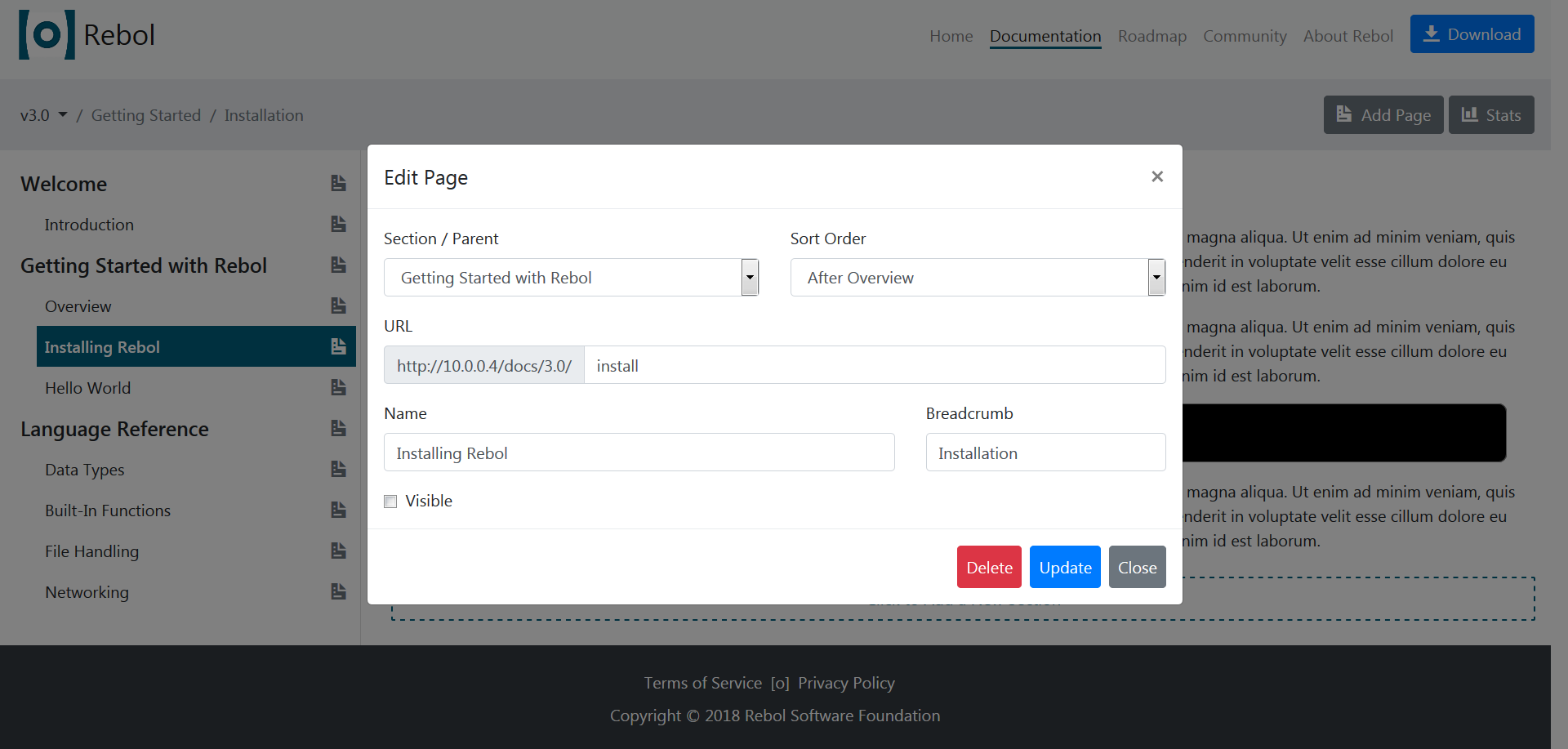Click edit icon on Installing Rebol row

[x=338, y=346]
